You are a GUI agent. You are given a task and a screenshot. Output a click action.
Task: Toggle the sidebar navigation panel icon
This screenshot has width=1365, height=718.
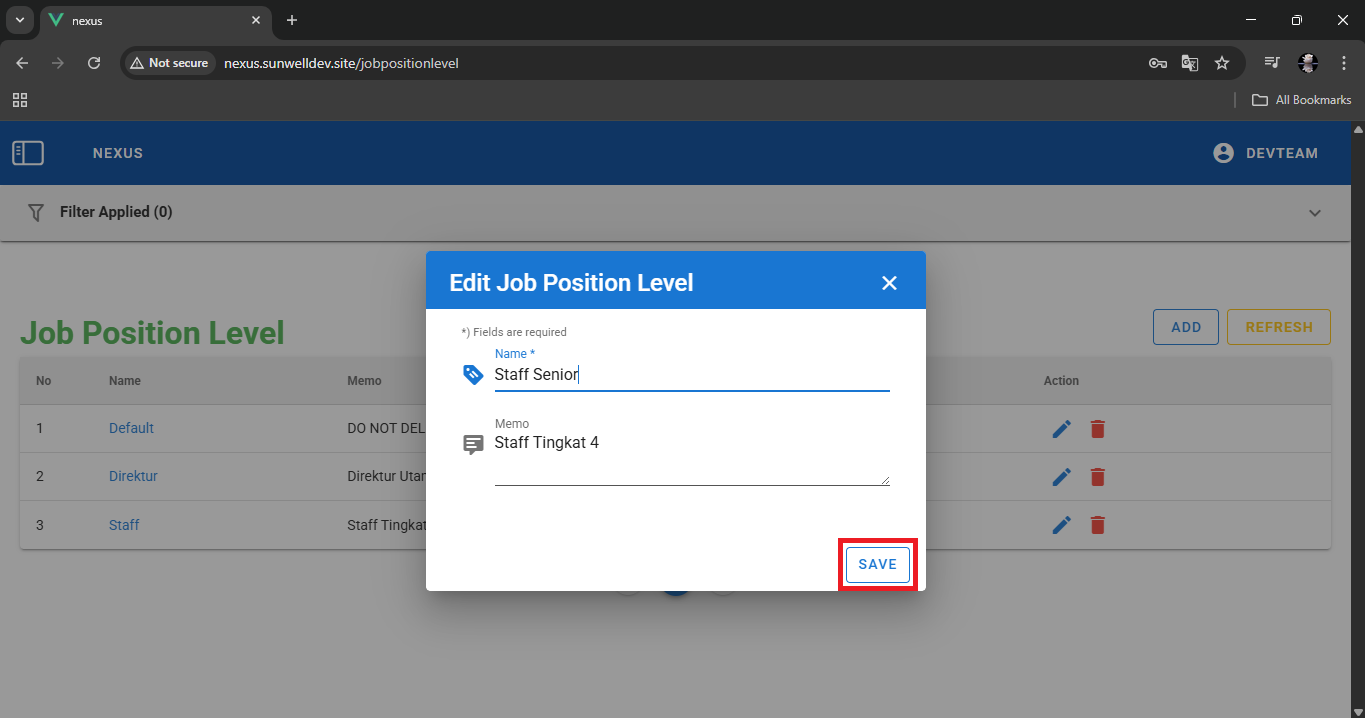coord(28,153)
